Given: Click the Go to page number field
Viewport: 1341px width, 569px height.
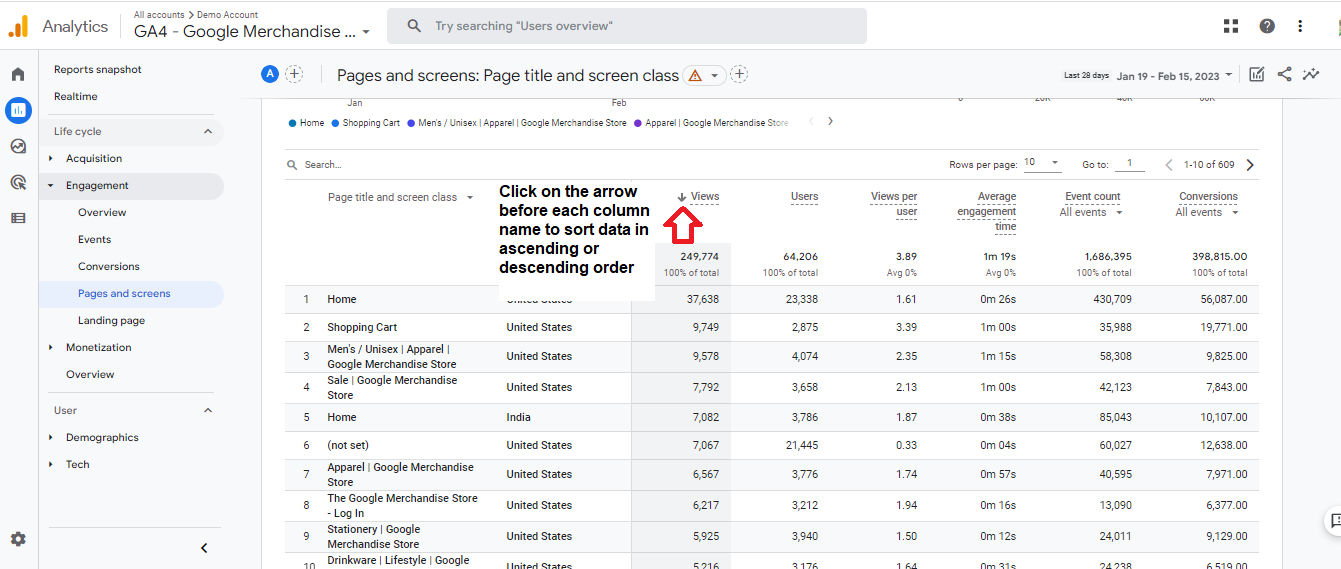Looking at the screenshot, I should [x=1130, y=164].
